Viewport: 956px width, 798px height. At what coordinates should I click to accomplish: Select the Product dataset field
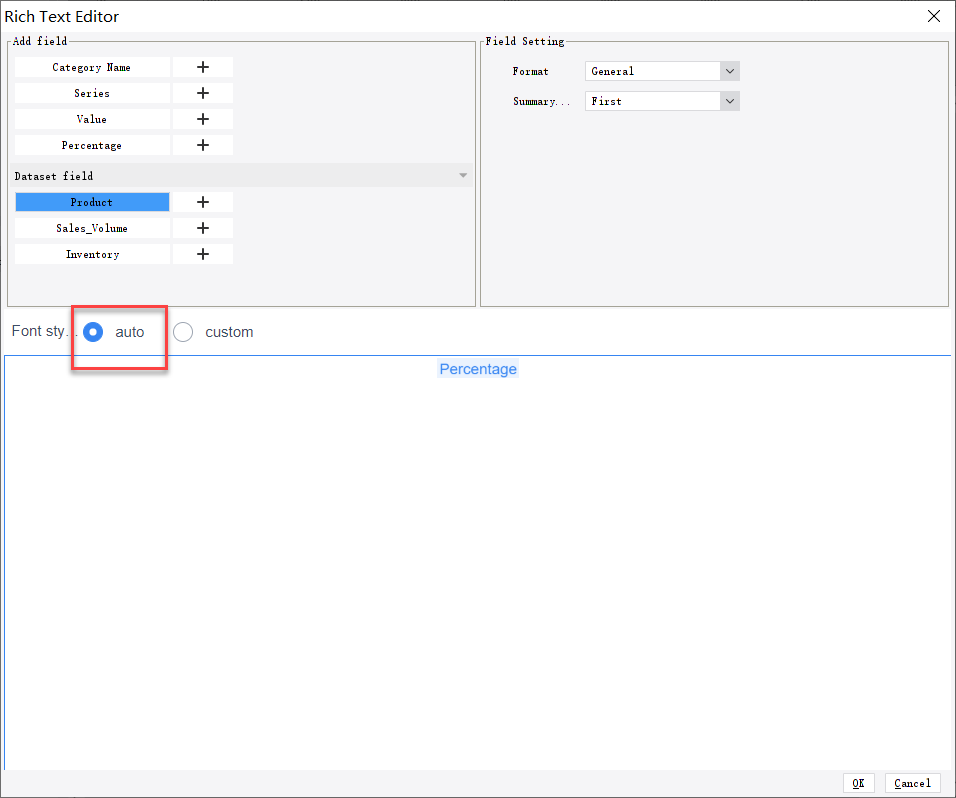point(92,202)
